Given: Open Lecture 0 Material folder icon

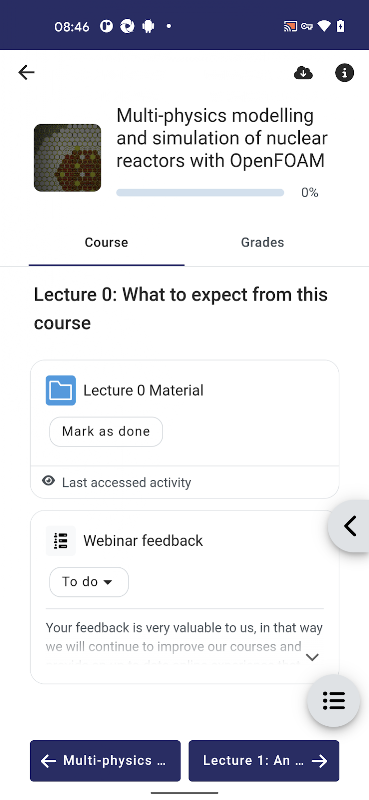Looking at the screenshot, I should (x=61, y=390).
